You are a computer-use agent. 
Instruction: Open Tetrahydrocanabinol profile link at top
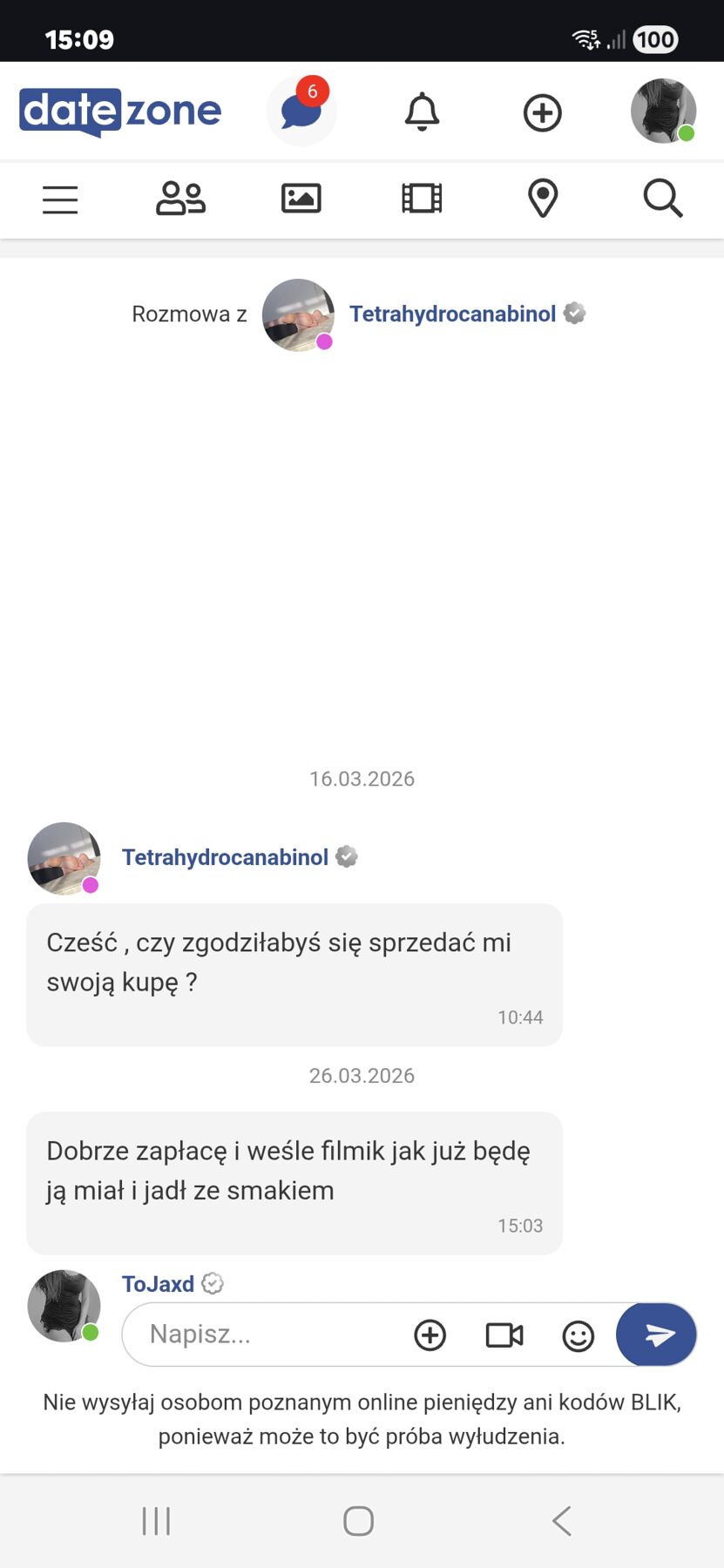452,314
